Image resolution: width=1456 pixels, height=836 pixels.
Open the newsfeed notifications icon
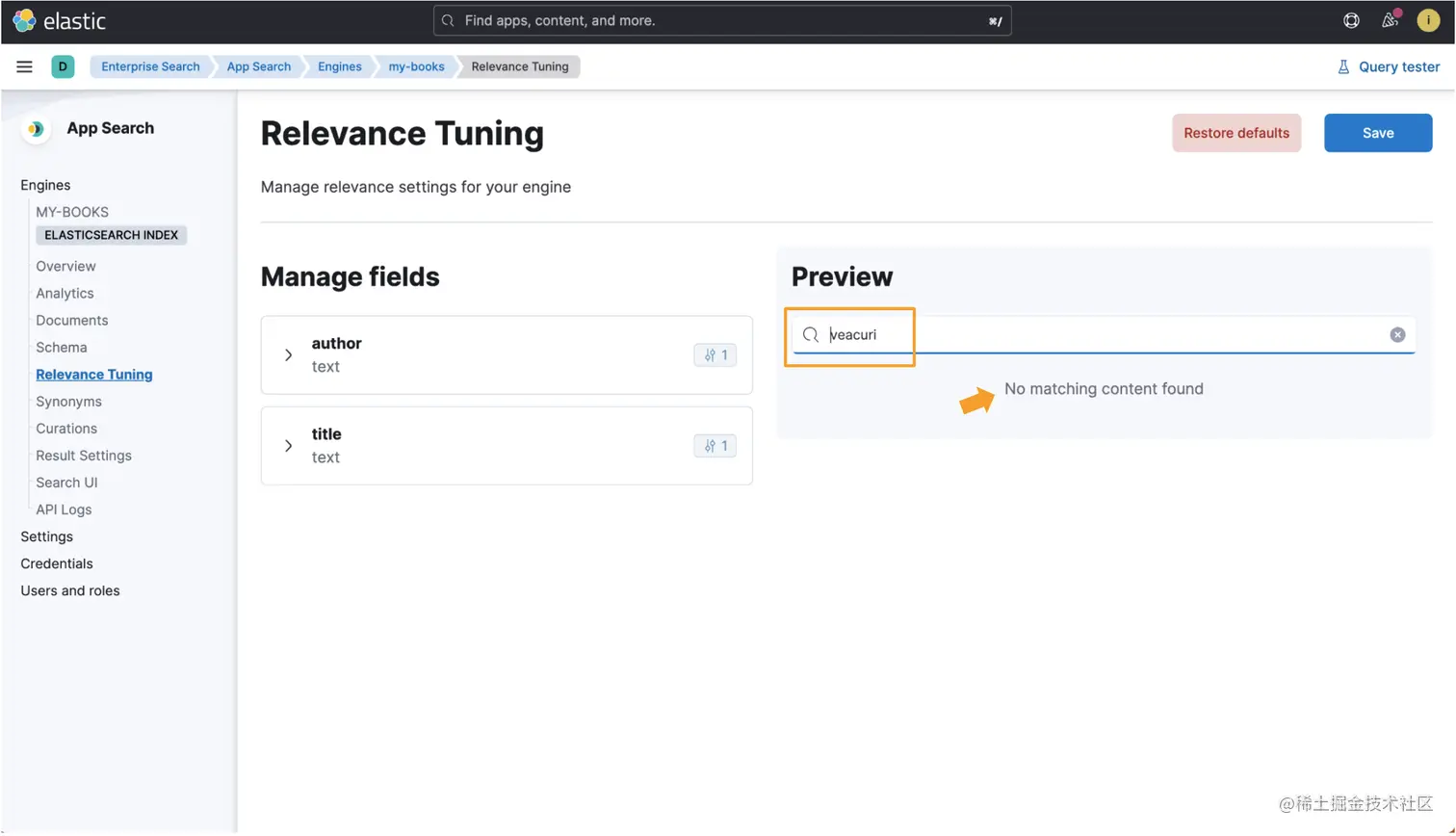click(1390, 20)
